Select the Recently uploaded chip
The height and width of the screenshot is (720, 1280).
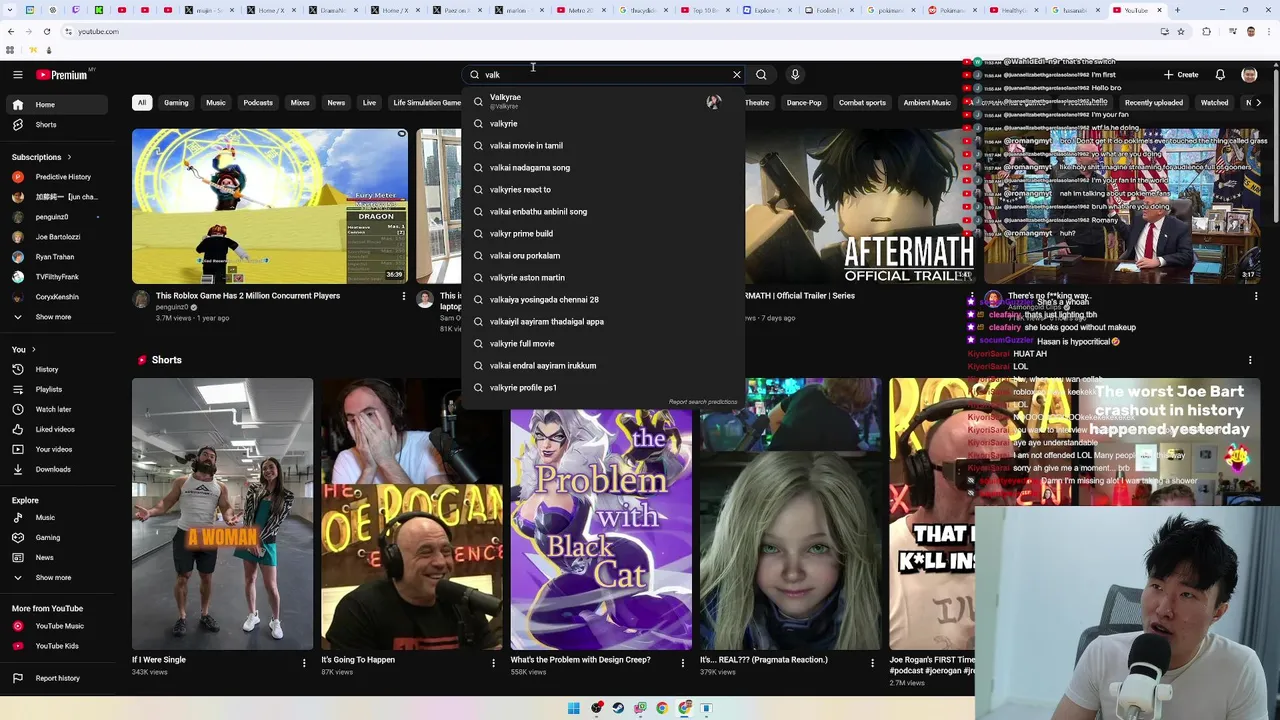[1154, 102]
